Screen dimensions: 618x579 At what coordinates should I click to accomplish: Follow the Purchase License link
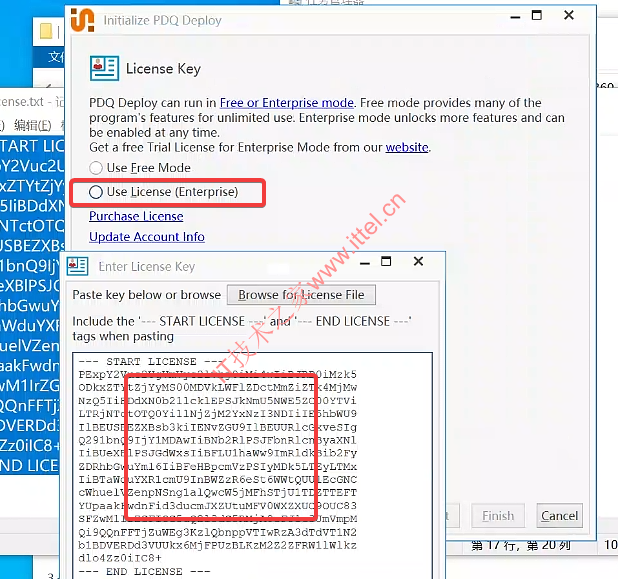coord(136,216)
